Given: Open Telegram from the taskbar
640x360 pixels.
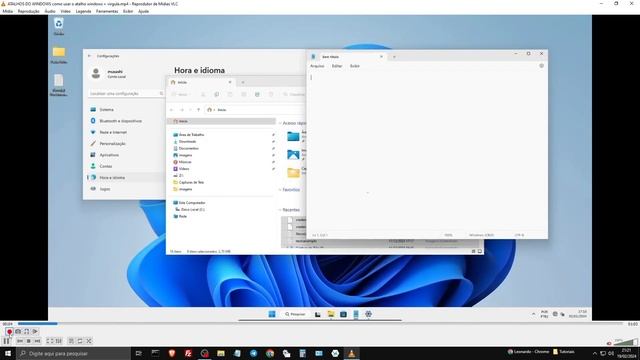Looking at the screenshot, I should click(253, 353).
